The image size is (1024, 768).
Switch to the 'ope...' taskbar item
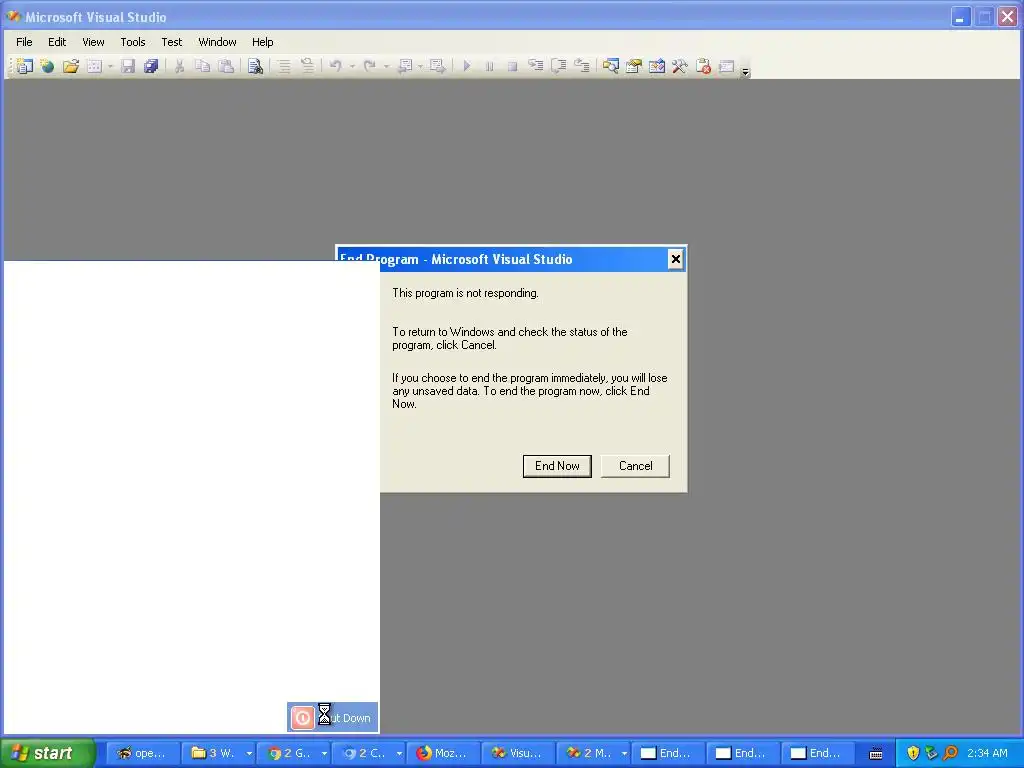coord(142,753)
